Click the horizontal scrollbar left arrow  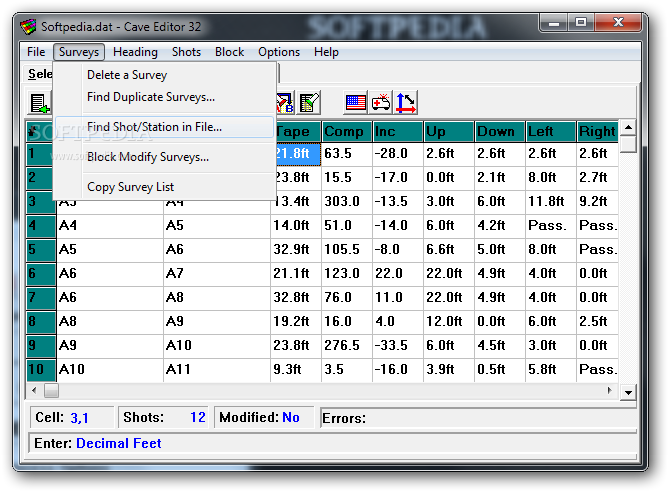pyautogui.click(x=35, y=390)
